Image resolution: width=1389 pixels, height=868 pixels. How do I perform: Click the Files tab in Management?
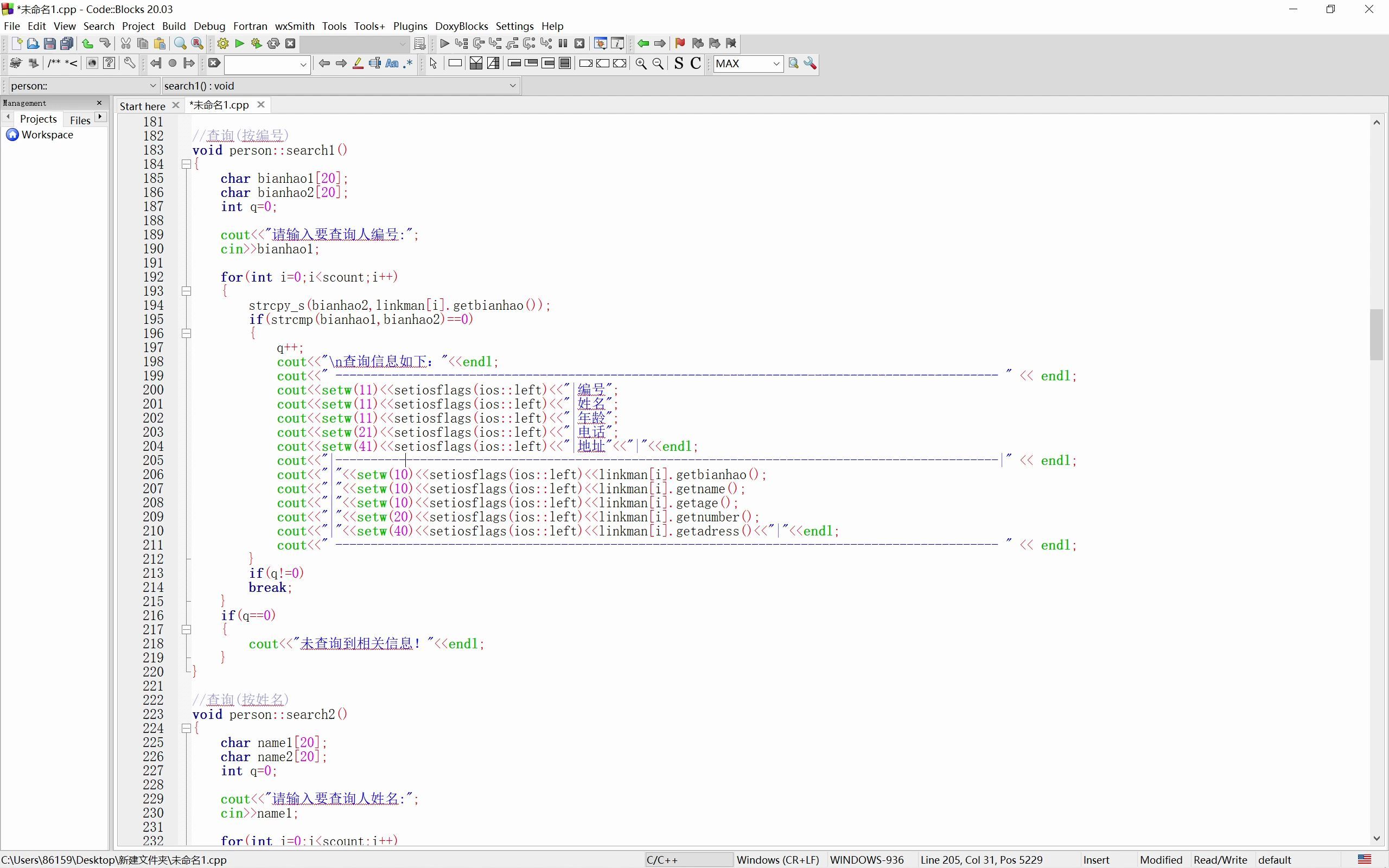click(x=79, y=119)
